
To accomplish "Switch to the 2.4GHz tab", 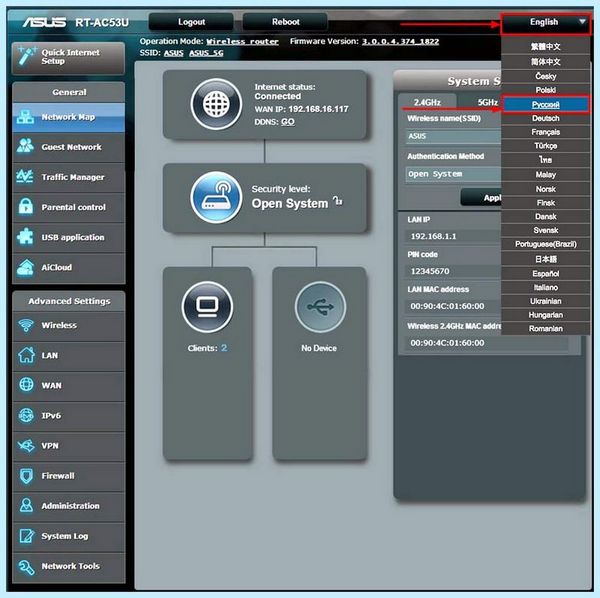I will 427,102.
